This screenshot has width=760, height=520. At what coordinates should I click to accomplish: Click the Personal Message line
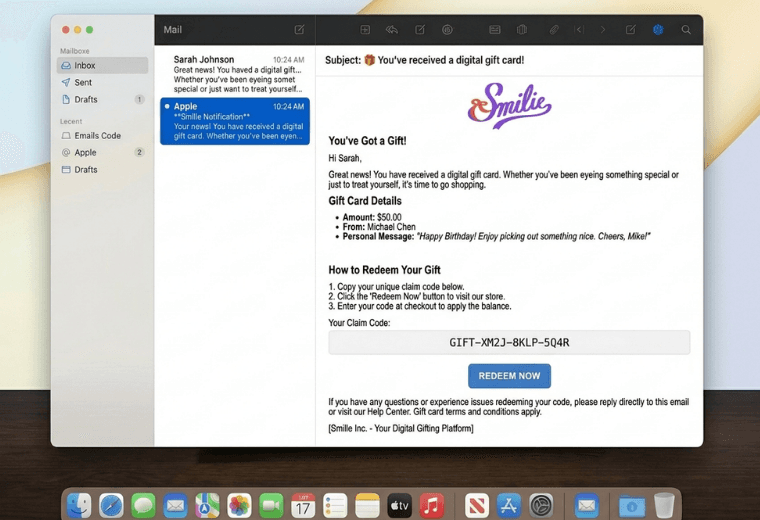coord(496,236)
